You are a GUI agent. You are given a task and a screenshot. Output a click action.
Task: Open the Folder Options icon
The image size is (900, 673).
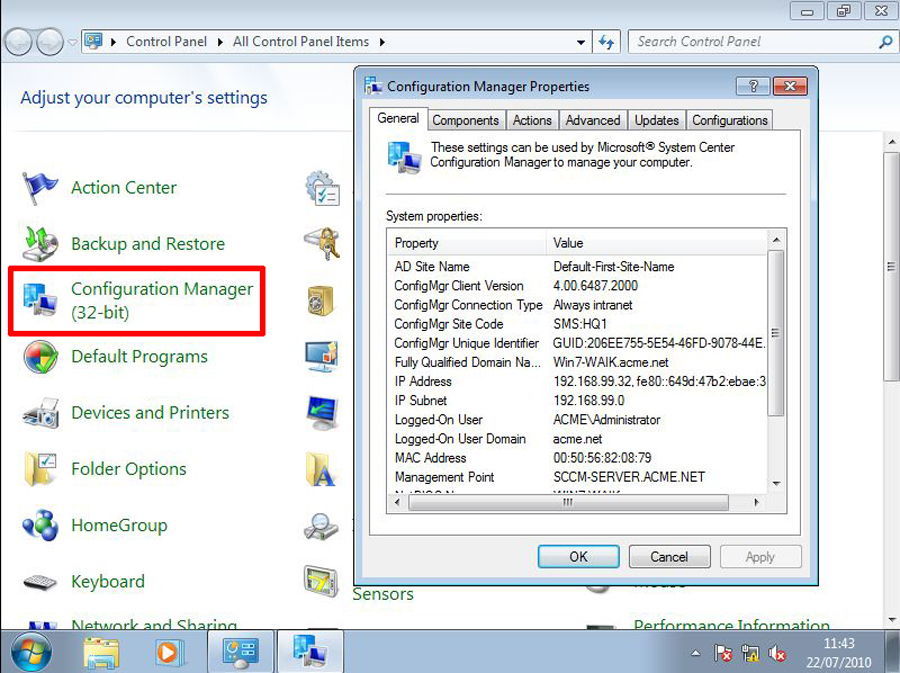(x=40, y=469)
